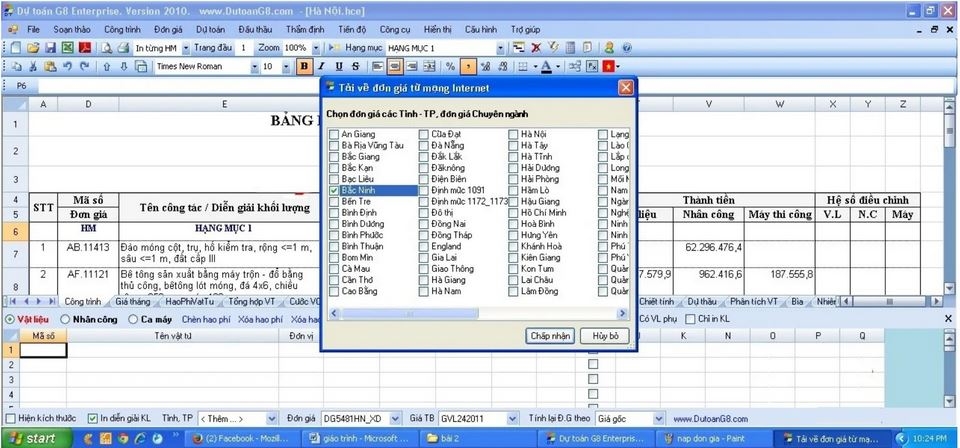Image resolution: width=960 pixels, height=448 pixels.
Task: Expand the Hạng mục dropdown
Action: pyautogui.click(x=501, y=48)
